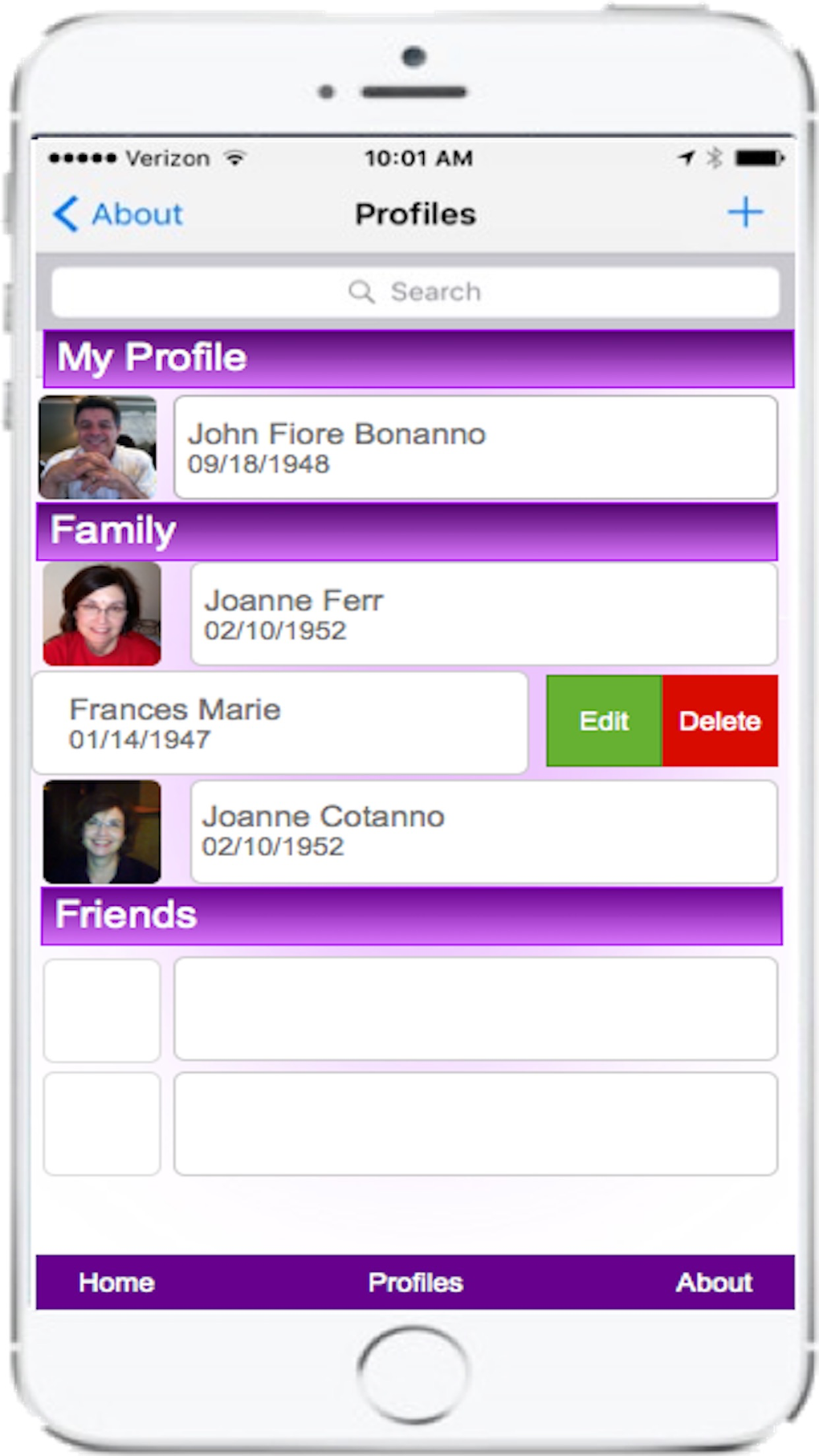
Task: Tap the back chevron to About
Action: pos(67,214)
